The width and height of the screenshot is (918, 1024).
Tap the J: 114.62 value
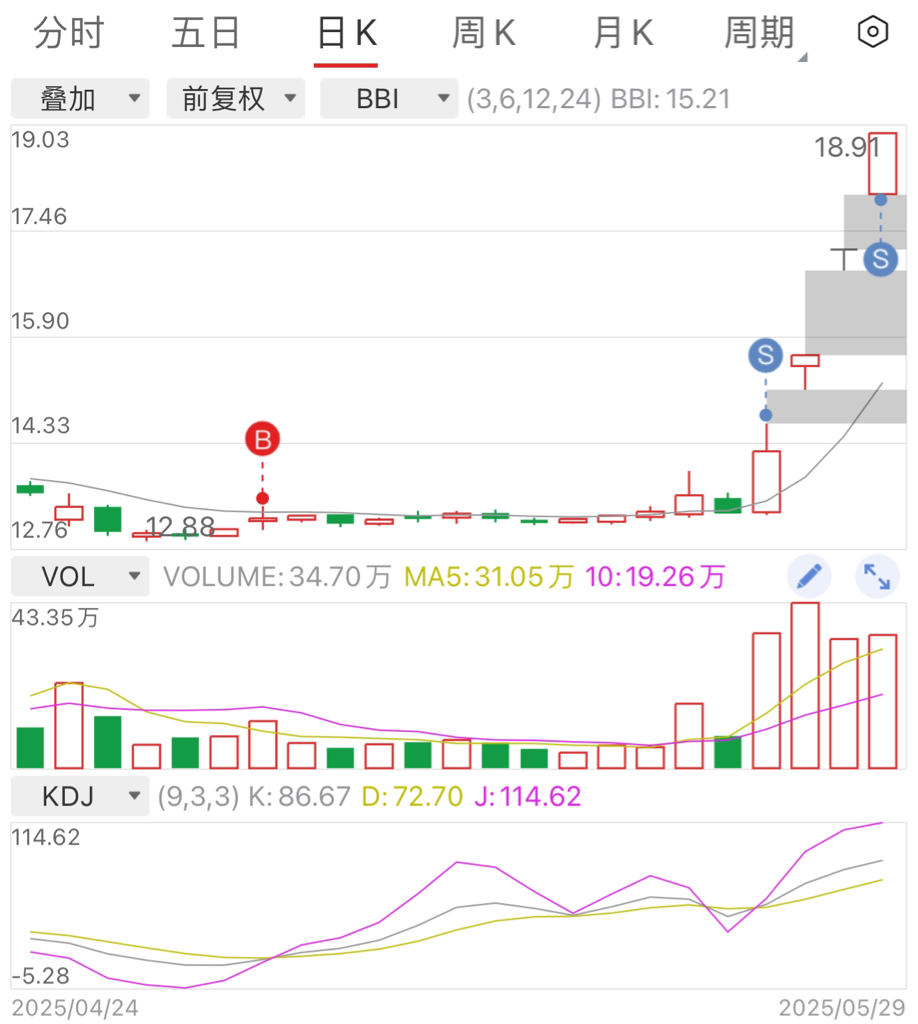click(528, 797)
